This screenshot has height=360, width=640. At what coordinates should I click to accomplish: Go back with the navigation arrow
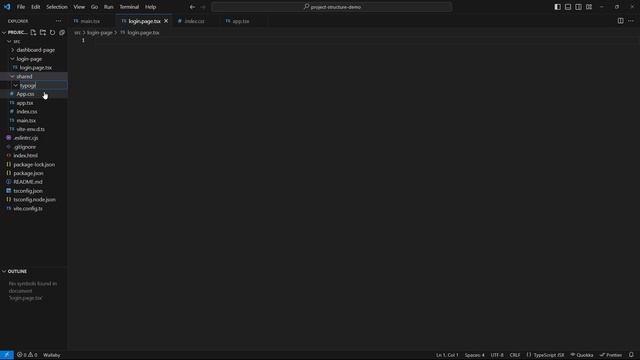(192, 7)
